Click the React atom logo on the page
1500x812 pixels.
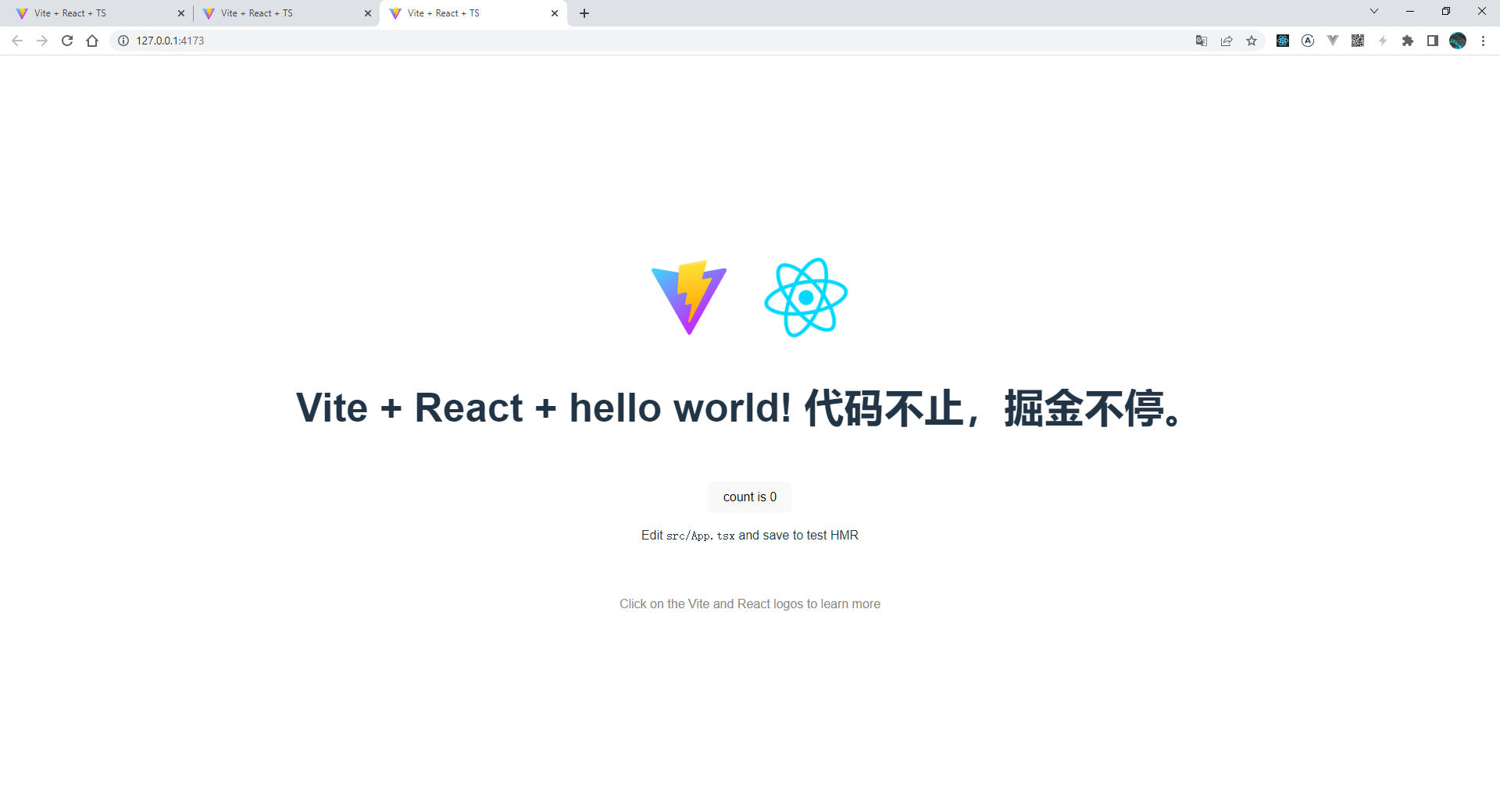[806, 297]
